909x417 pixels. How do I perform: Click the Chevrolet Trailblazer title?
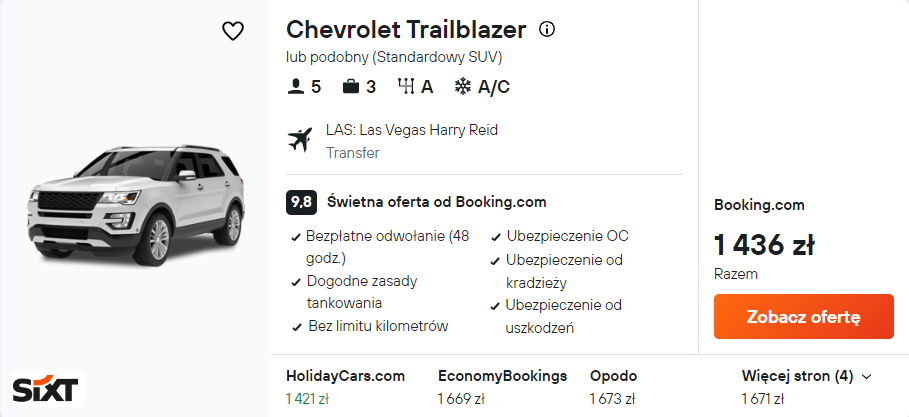point(406,30)
